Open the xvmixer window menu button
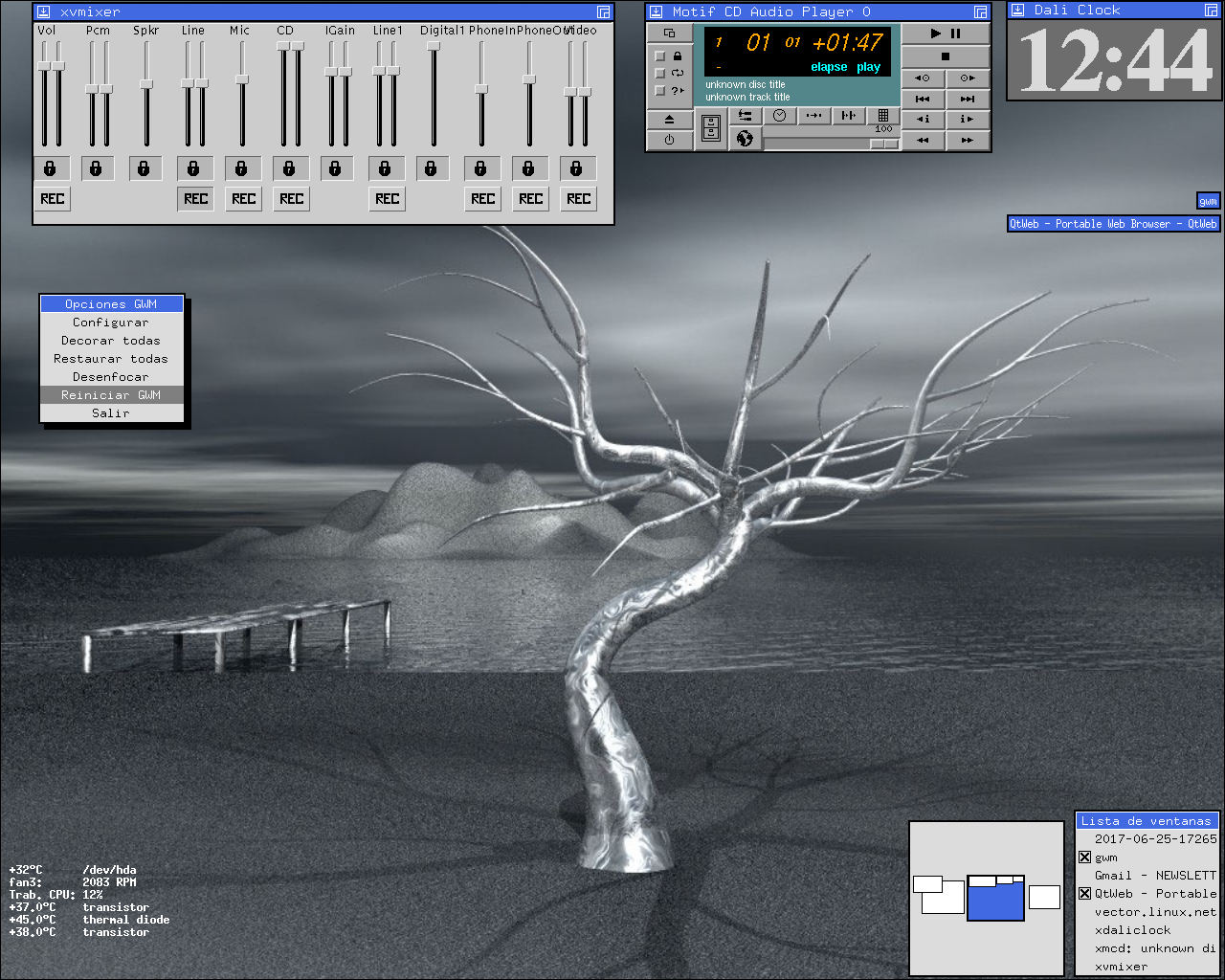Screen dimensions: 1225x980 pos(44,11)
